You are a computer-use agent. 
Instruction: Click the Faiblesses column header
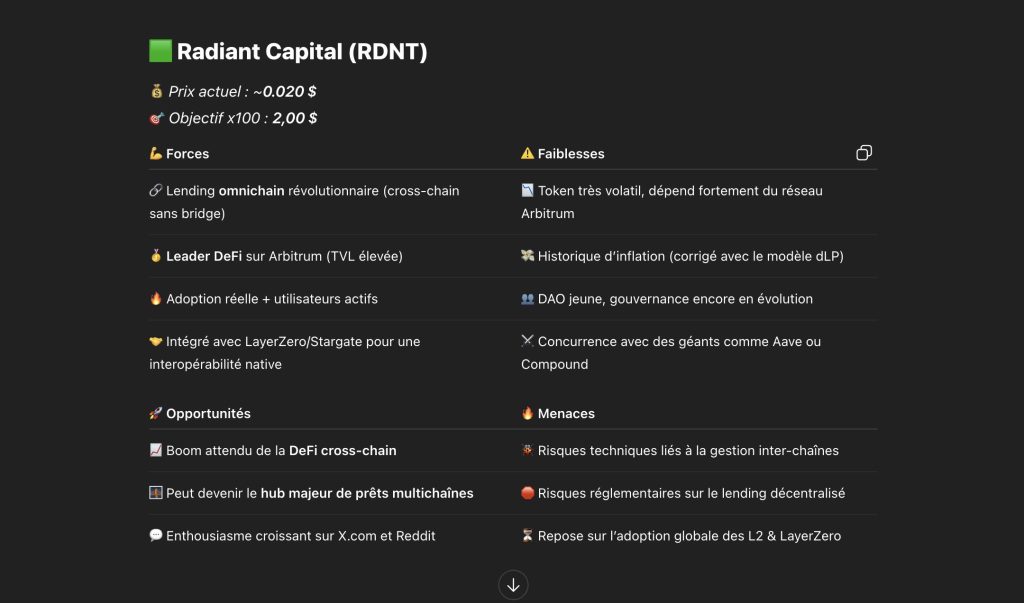[x=571, y=154]
